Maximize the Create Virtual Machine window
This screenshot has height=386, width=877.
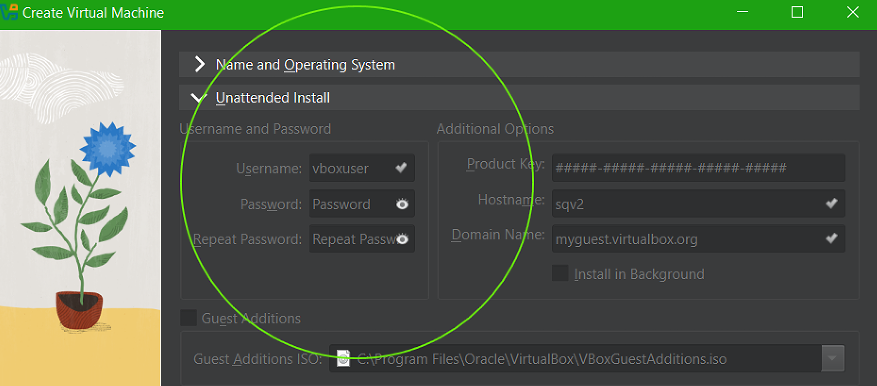click(798, 12)
